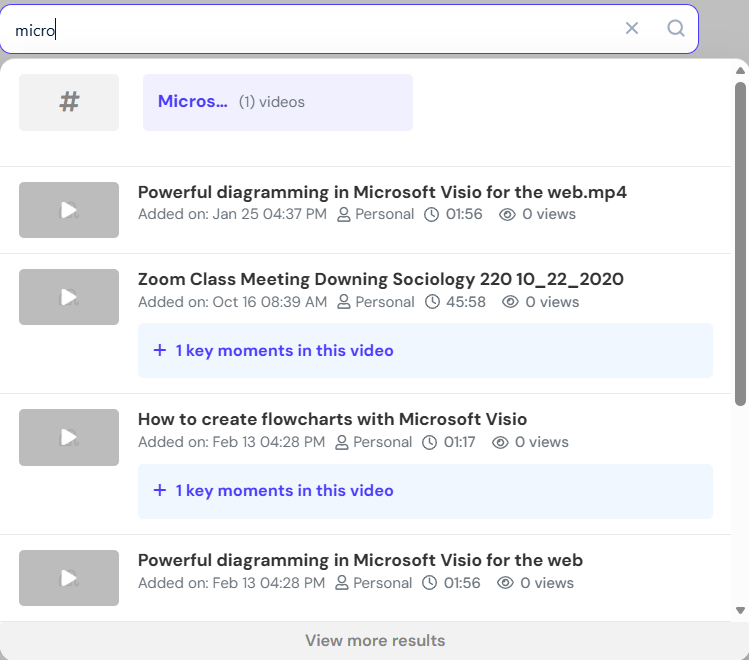The image size is (749, 660).
Task: Open 'Powerful diagramming in Microsoft Visio for the web' added Feb 13
Action: pyautogui.click(x=360, y=560)
